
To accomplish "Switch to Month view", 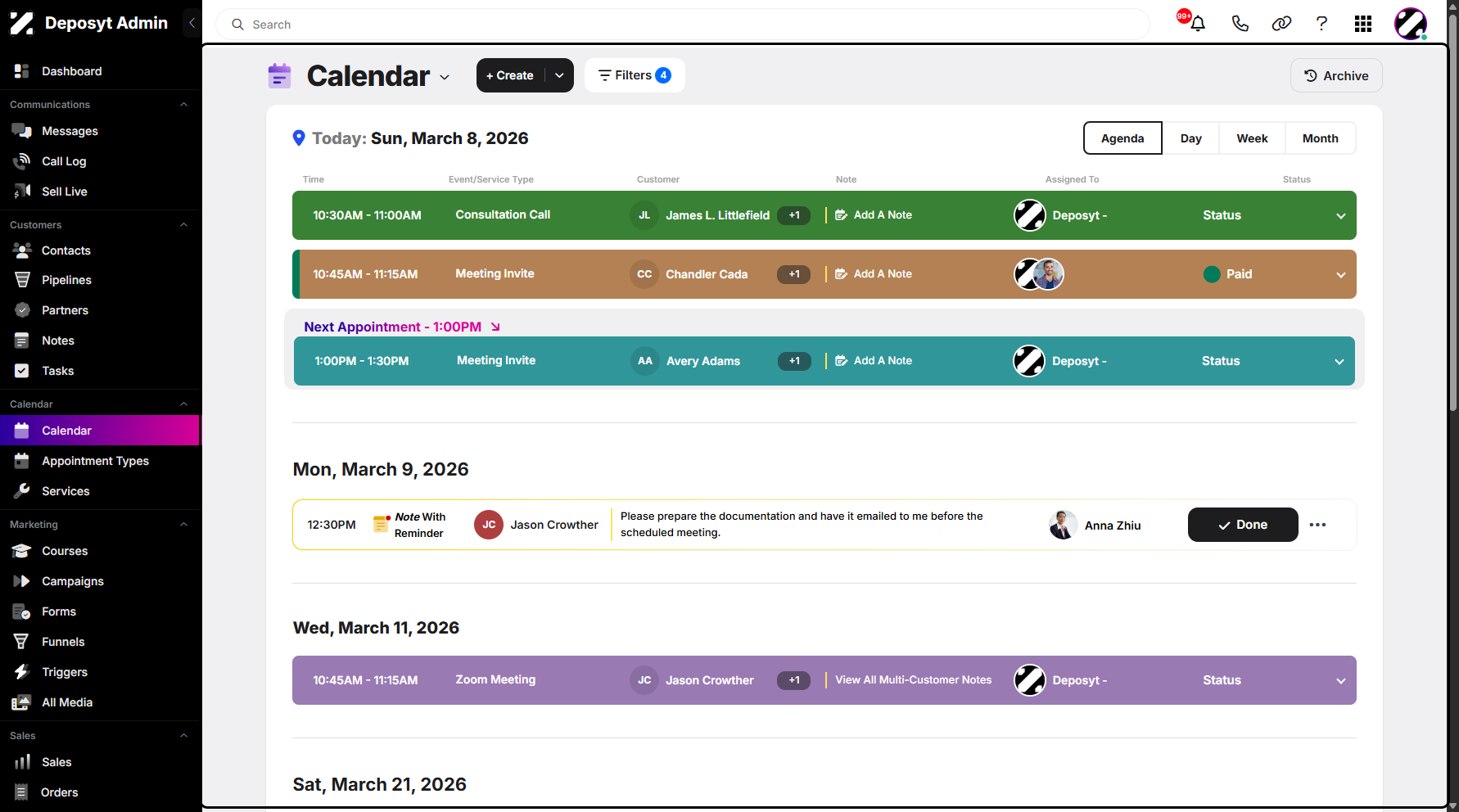I will coord(1321,138).
